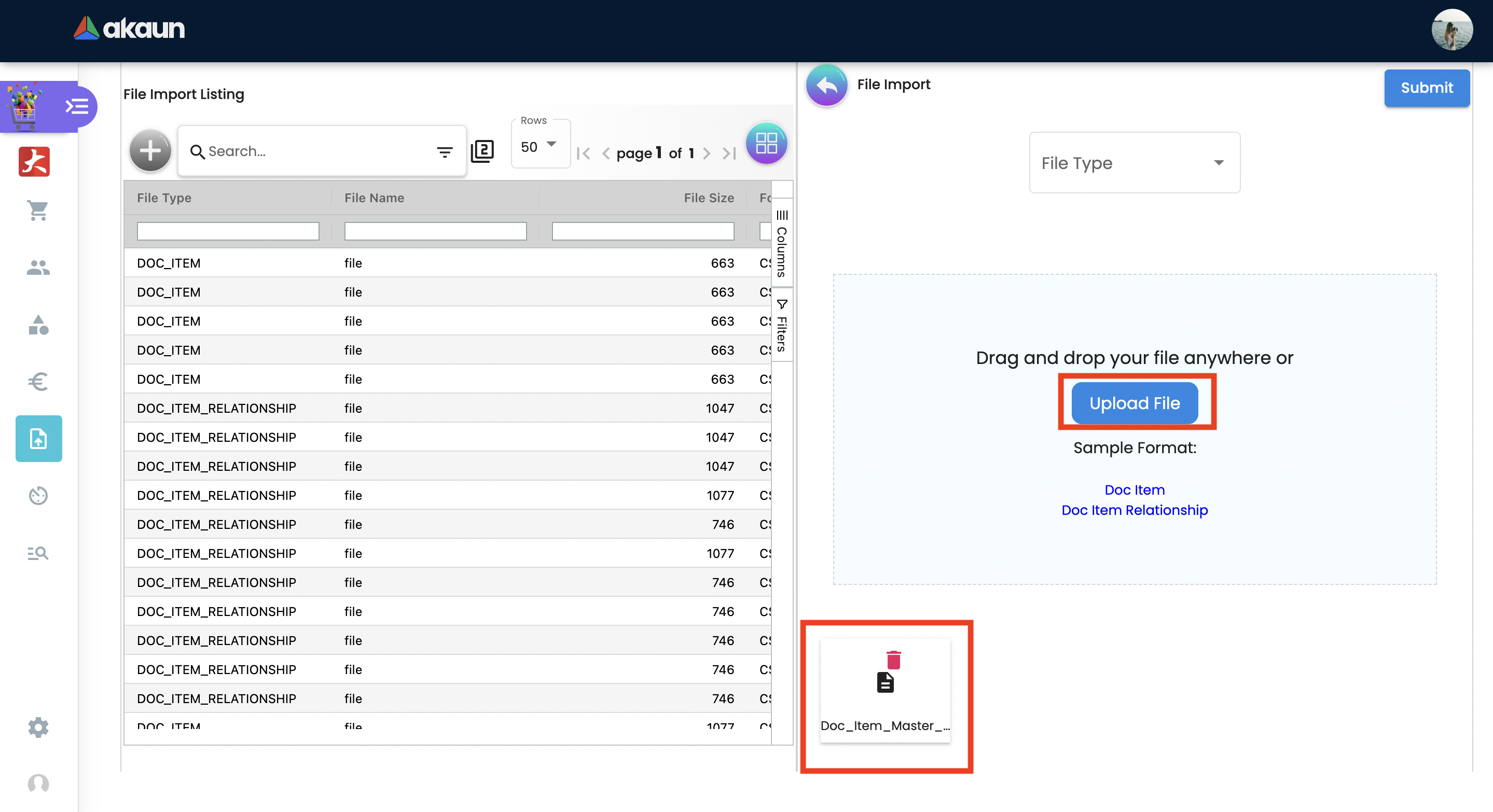
Task: Click the stacked pages icon near search
Action: [482, 151]
